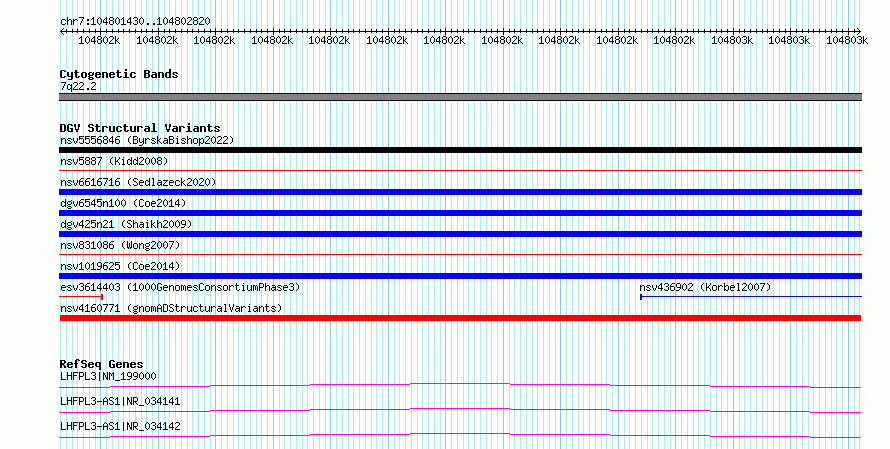Image resolution: width=890 pixels, height=449 pixels.
Task: Select the Cytogenetic Bands track title
Action: (x=119, y=74)
